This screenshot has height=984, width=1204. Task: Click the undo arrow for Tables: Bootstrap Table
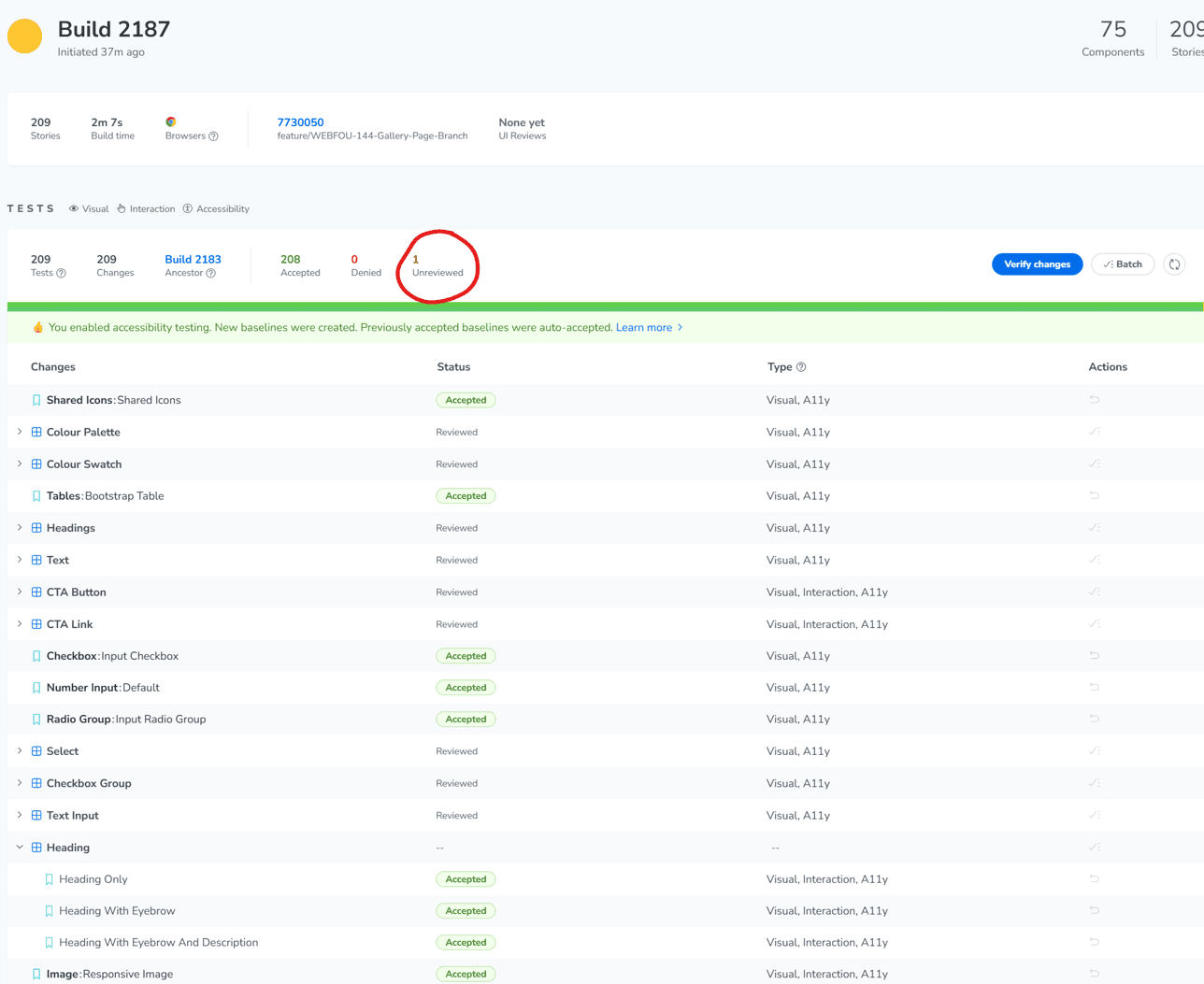[1095, 495]
